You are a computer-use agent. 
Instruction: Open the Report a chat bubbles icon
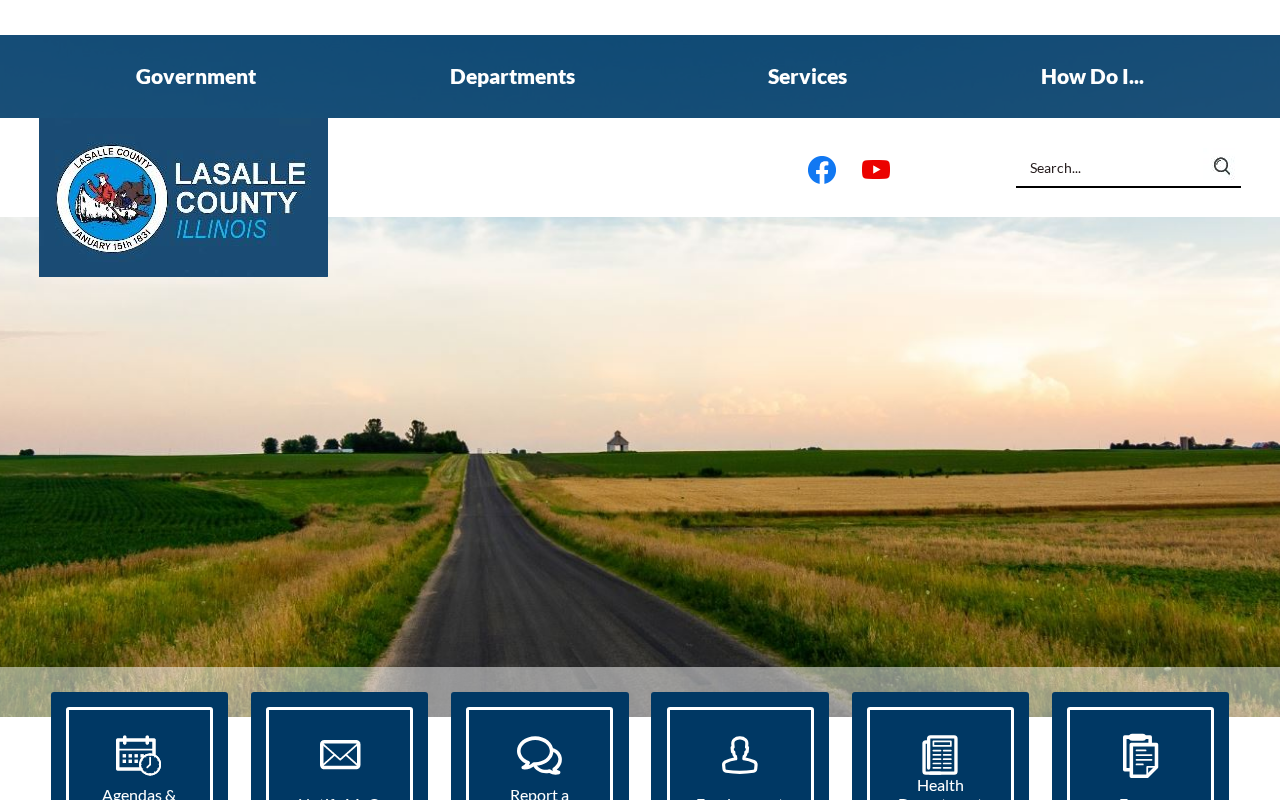pyautogui.click(x=540, y=754)
